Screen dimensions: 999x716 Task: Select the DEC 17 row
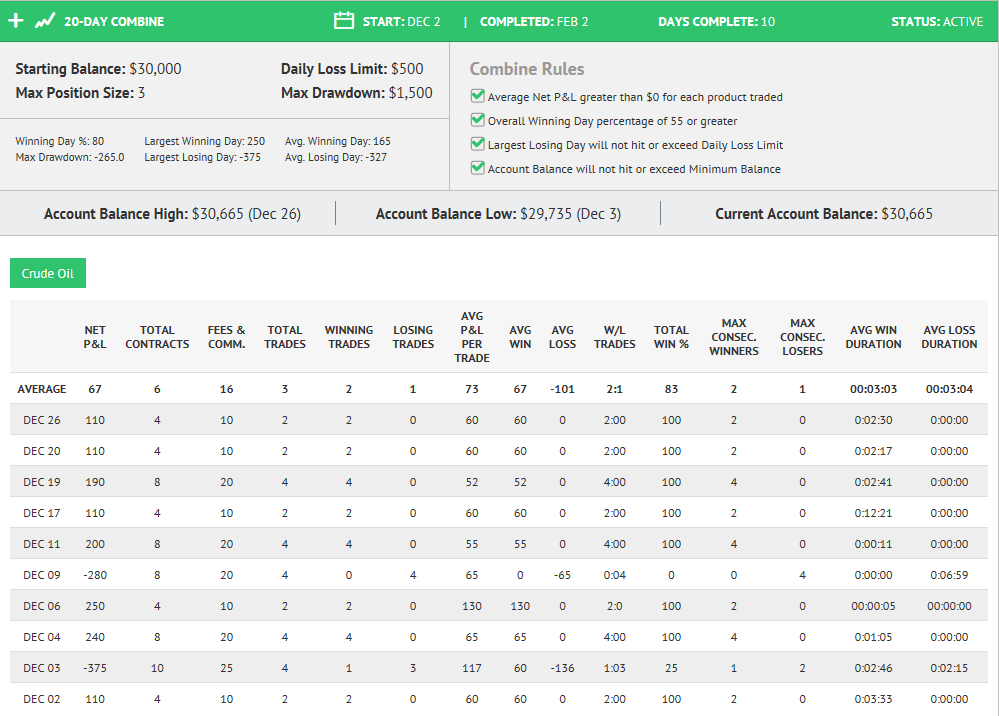499,513
